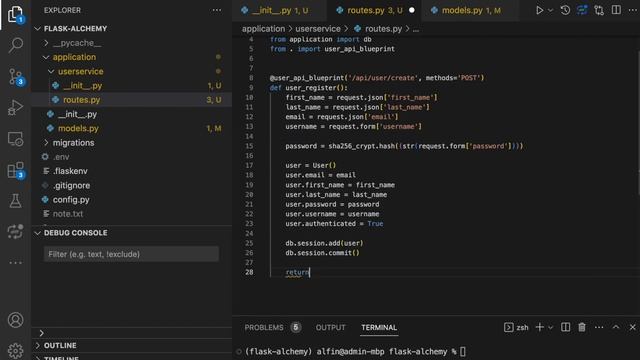Open editor more actions ellipsis
Screen dimensions: 640x360
[633, 10]
